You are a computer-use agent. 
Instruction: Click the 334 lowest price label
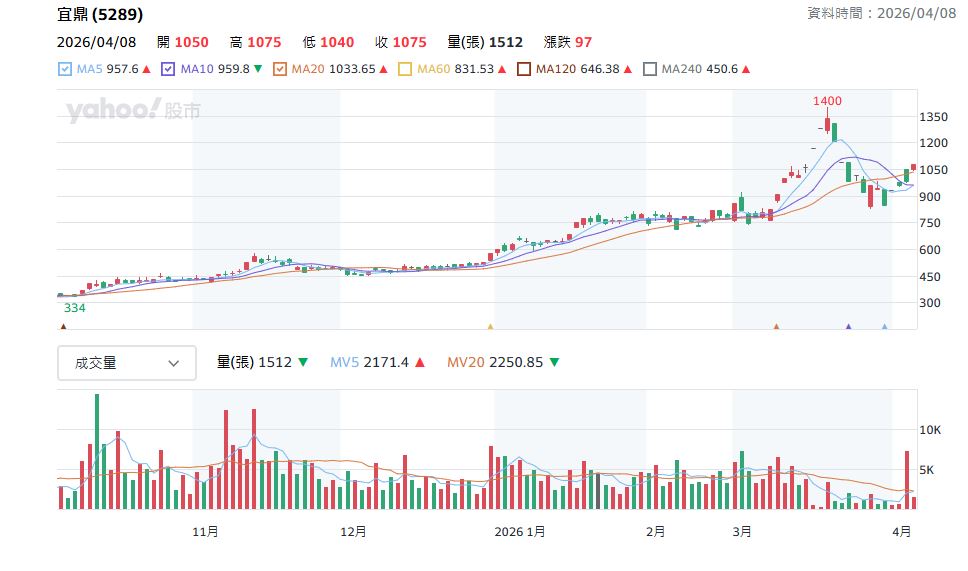75,308
